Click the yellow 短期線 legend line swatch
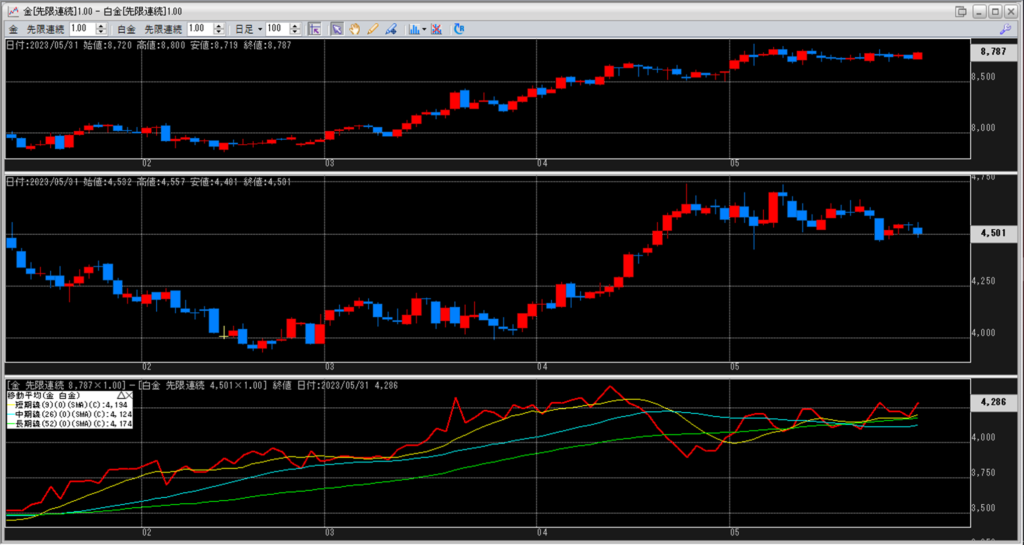The image size is (1024, 545). pos(12,404)
